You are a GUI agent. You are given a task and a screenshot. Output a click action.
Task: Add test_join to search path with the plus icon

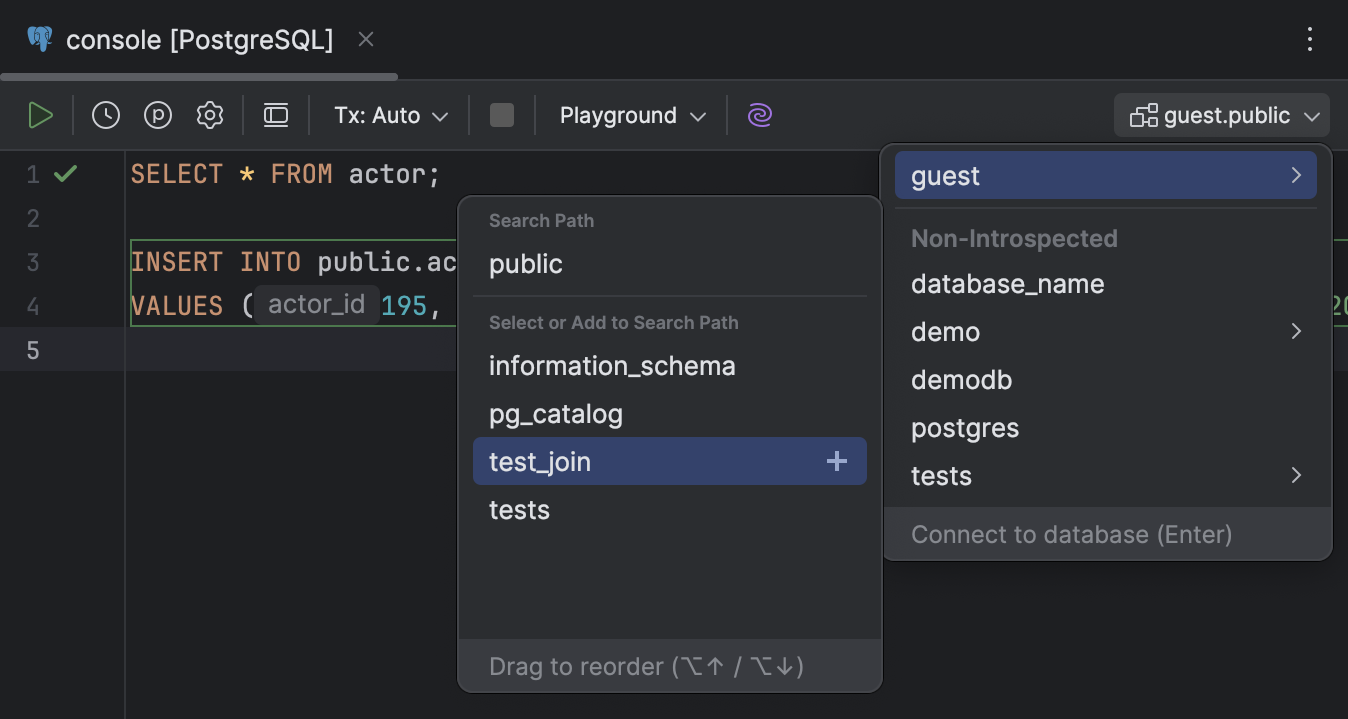coord(835,461)
